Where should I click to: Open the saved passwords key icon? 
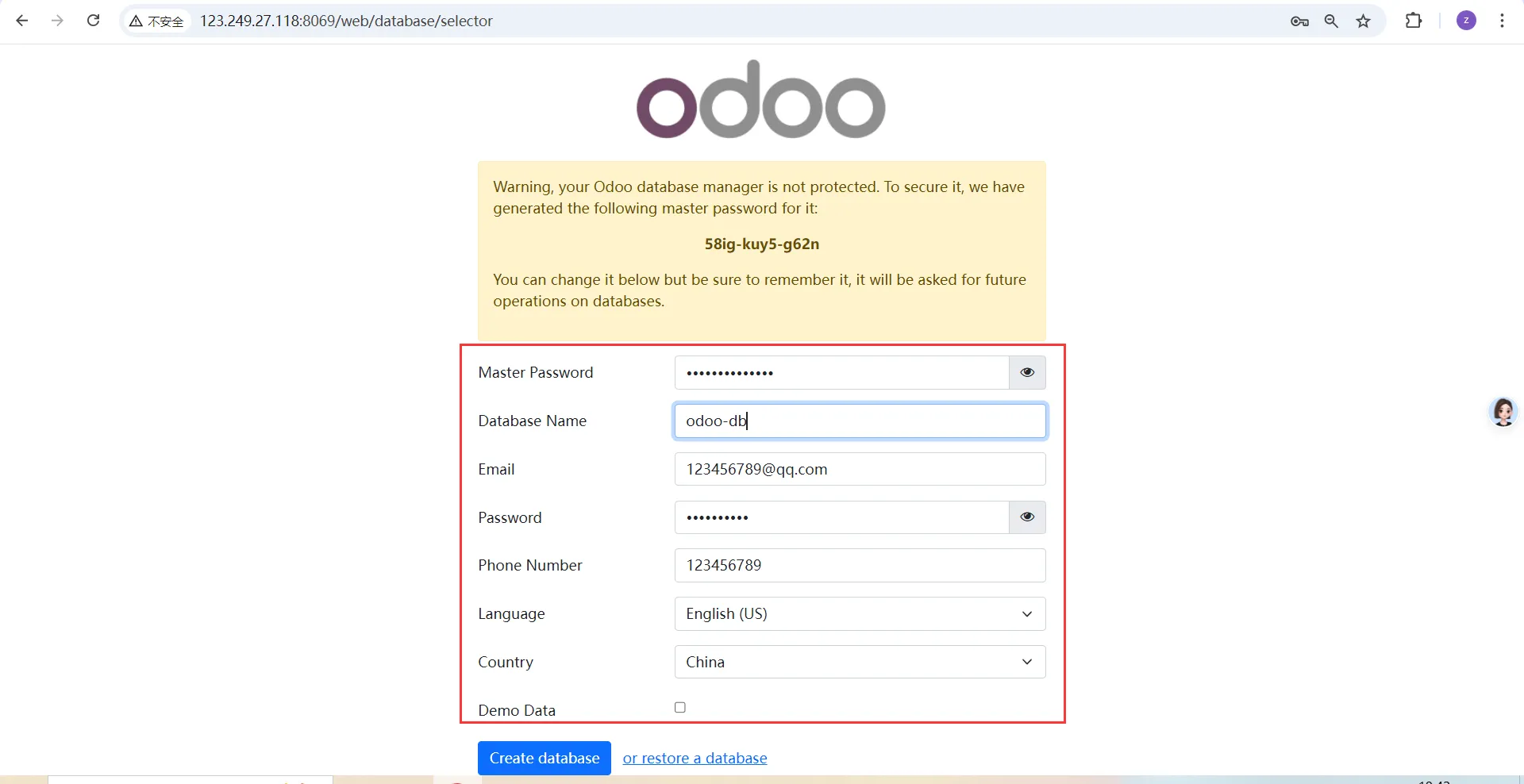coord(1299,21)
